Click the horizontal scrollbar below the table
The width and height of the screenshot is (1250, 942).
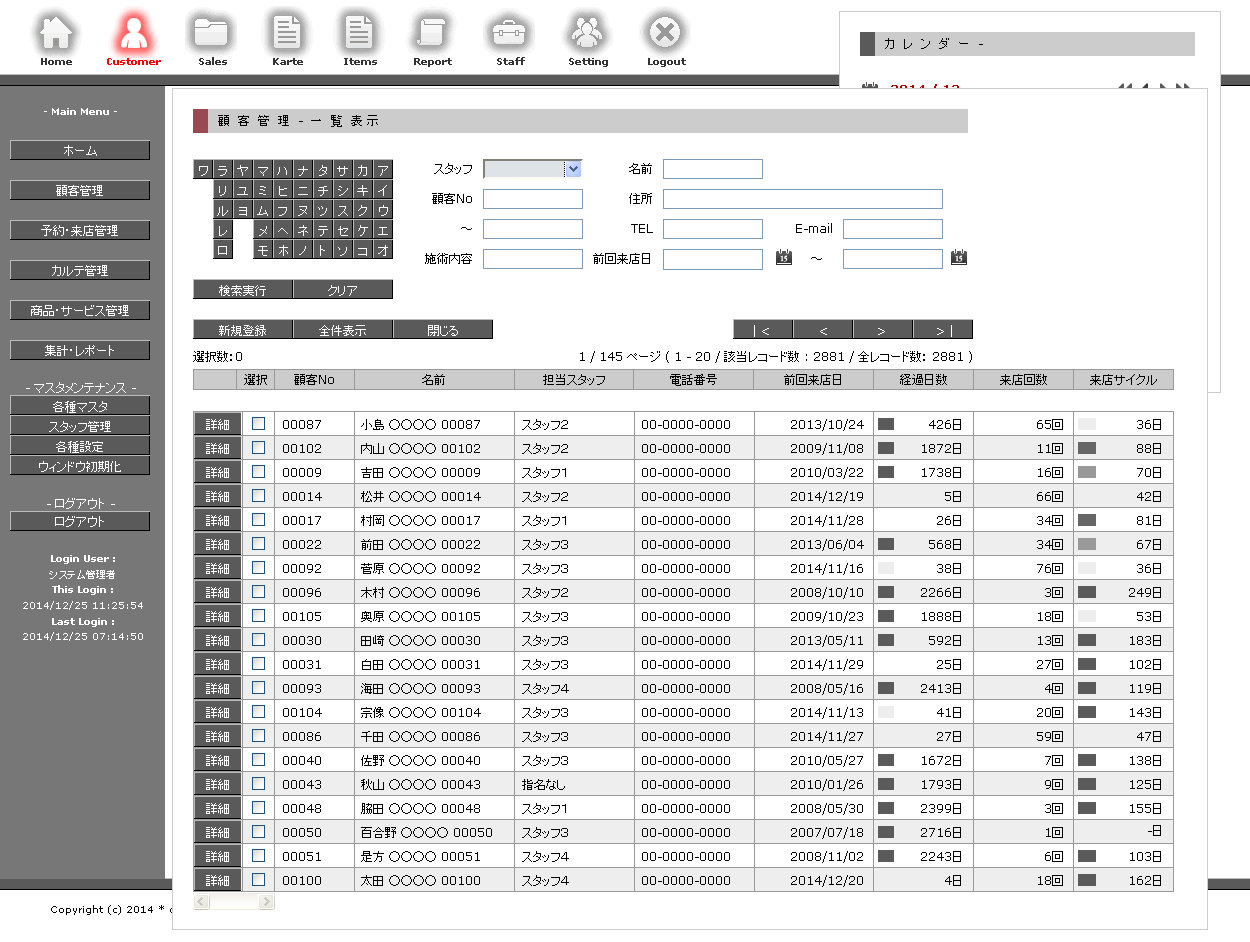point(234,902)
